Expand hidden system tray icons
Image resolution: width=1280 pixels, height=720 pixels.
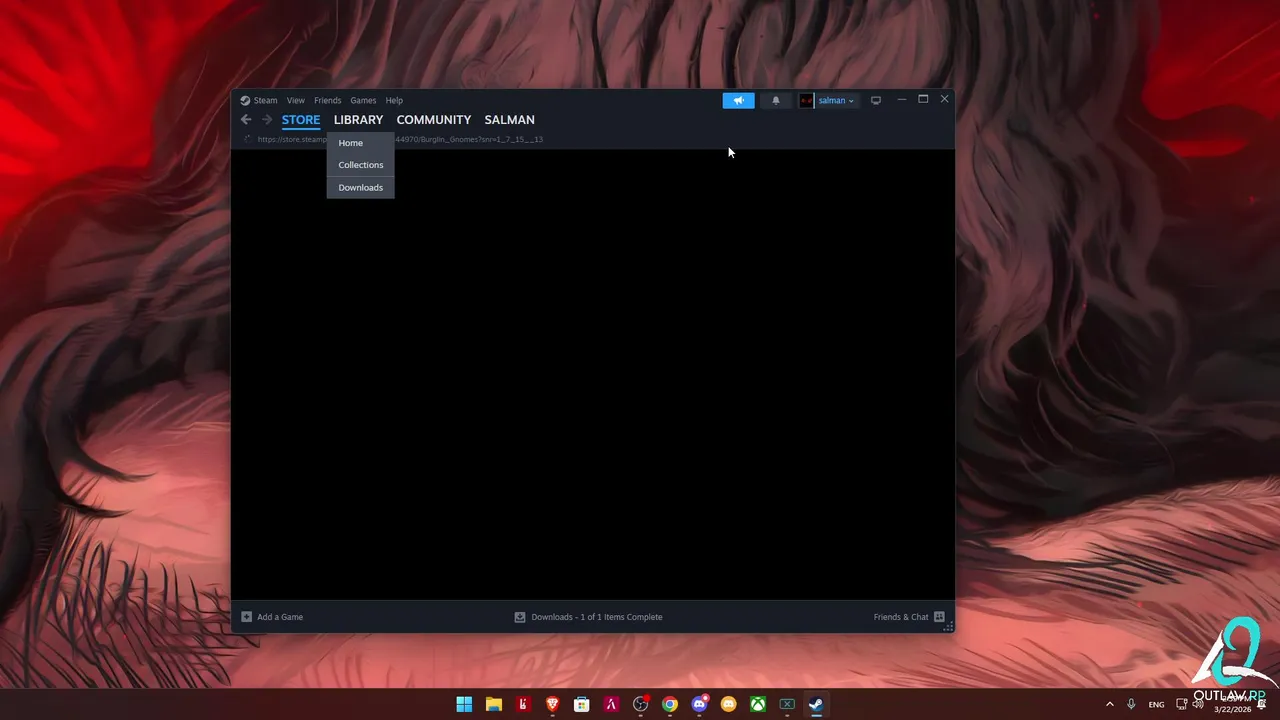(x=1109, y=704)
